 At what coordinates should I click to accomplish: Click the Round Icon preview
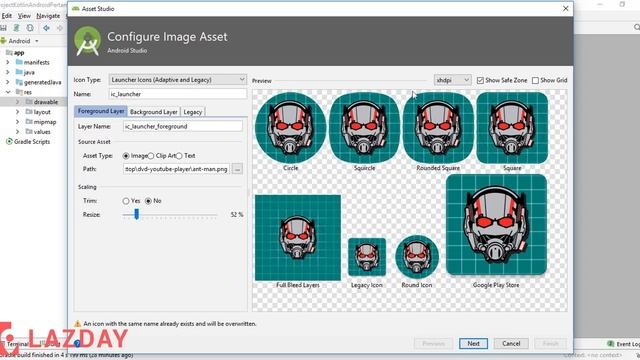(417, 257)
